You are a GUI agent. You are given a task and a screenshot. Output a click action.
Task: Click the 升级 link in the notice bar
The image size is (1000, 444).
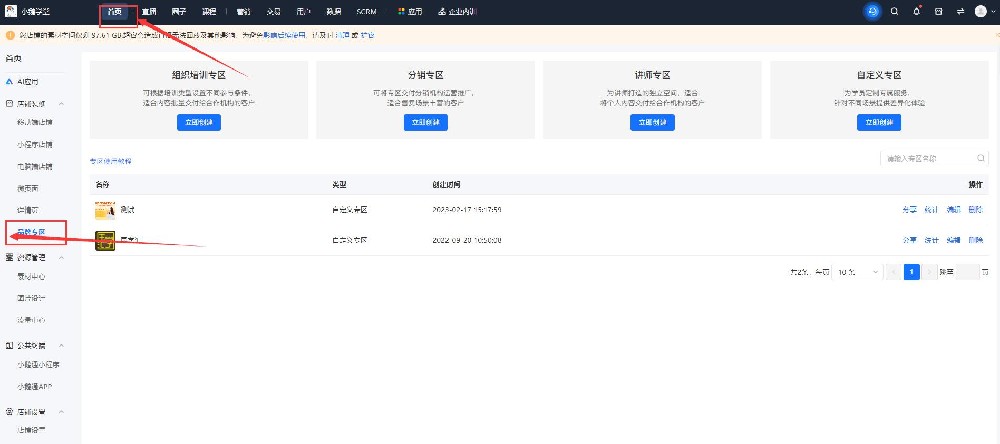click(x=367, y=35)
